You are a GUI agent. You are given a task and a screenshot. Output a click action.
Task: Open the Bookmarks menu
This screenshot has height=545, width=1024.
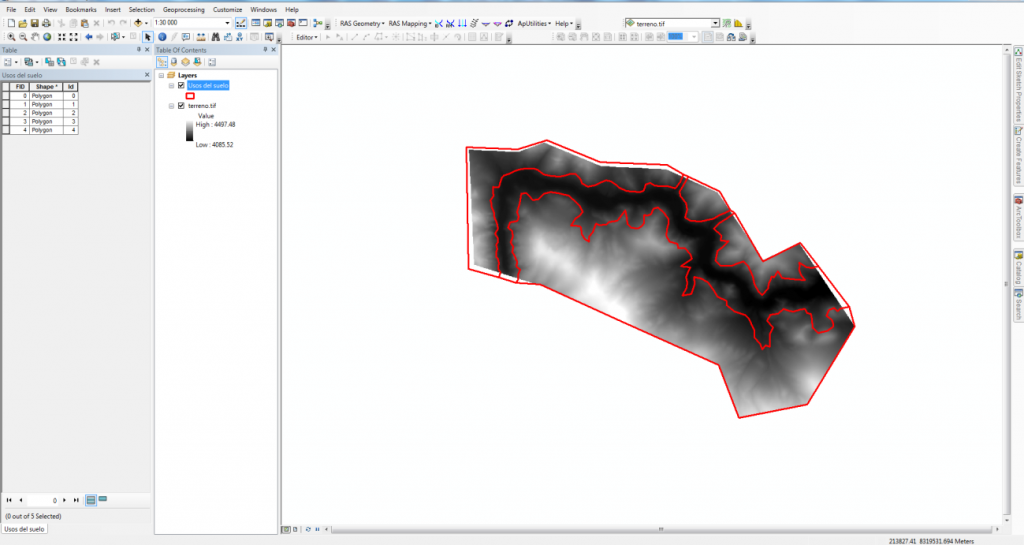point(81,9)
